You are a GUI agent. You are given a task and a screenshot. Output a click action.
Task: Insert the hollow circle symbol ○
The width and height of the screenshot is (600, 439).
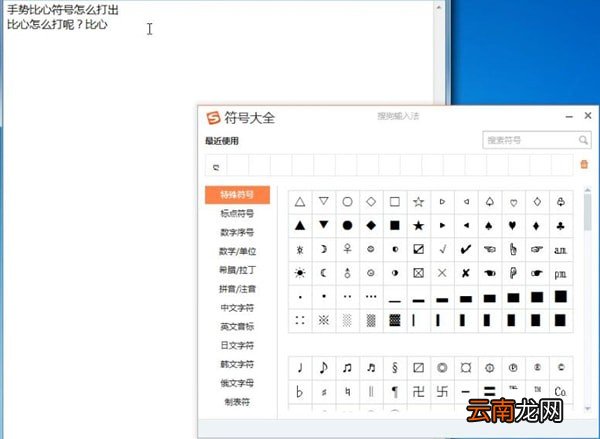click(347, 202)
